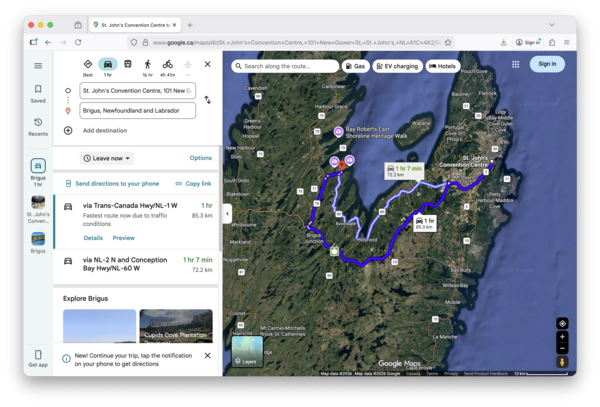
Task: Filter map by EV charging
Action: pos(398,66)
